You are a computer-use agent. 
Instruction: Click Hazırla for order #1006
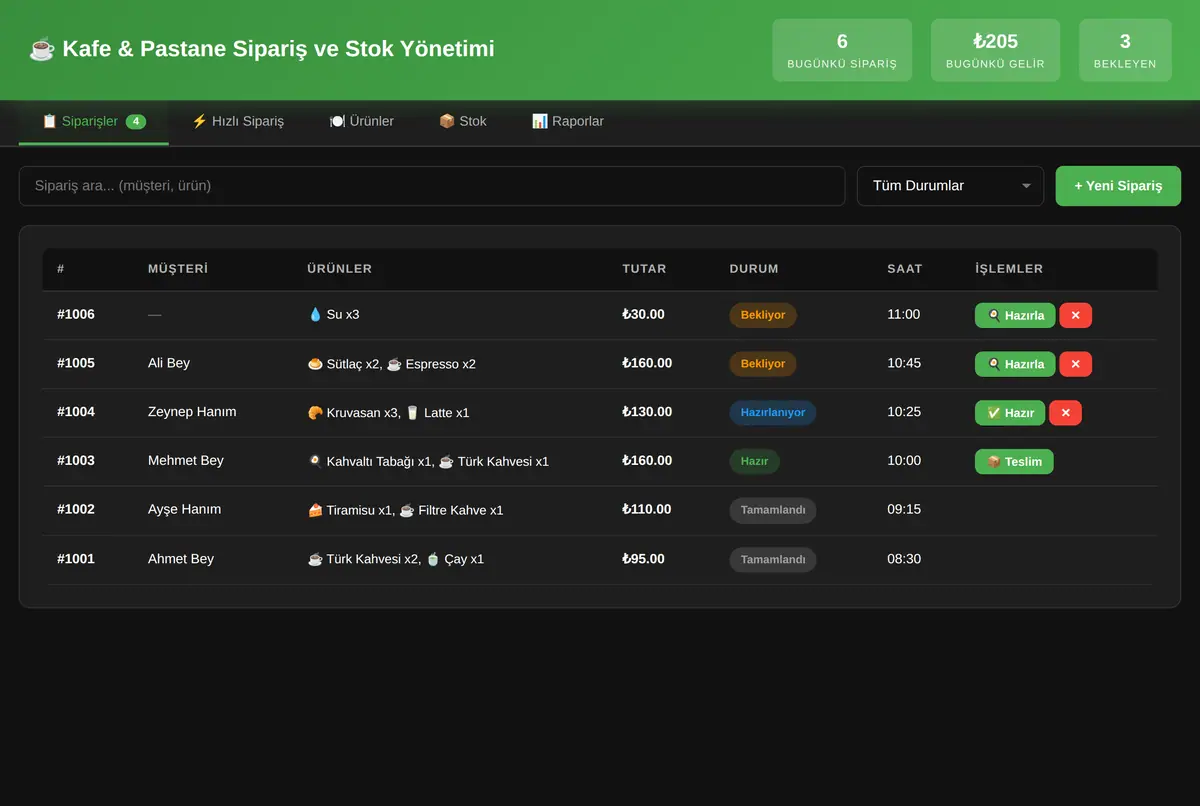pyautogui.click(x=1015, y=315)
